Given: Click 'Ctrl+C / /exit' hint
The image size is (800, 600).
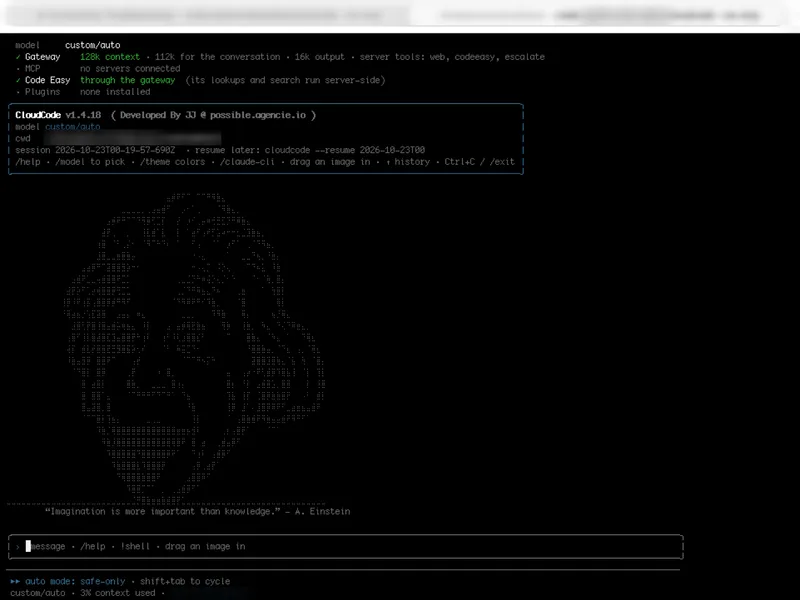Looking at the screenshot, I should click(x=480, y=162).
